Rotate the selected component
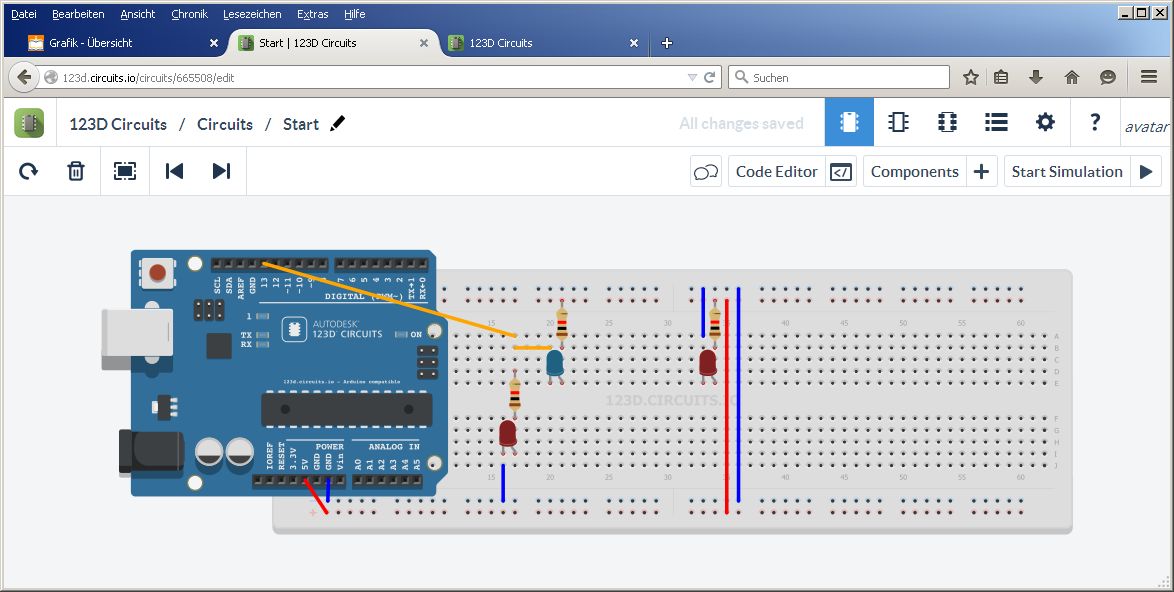The width and height of the screenshot is (1174, 592). 28,171
